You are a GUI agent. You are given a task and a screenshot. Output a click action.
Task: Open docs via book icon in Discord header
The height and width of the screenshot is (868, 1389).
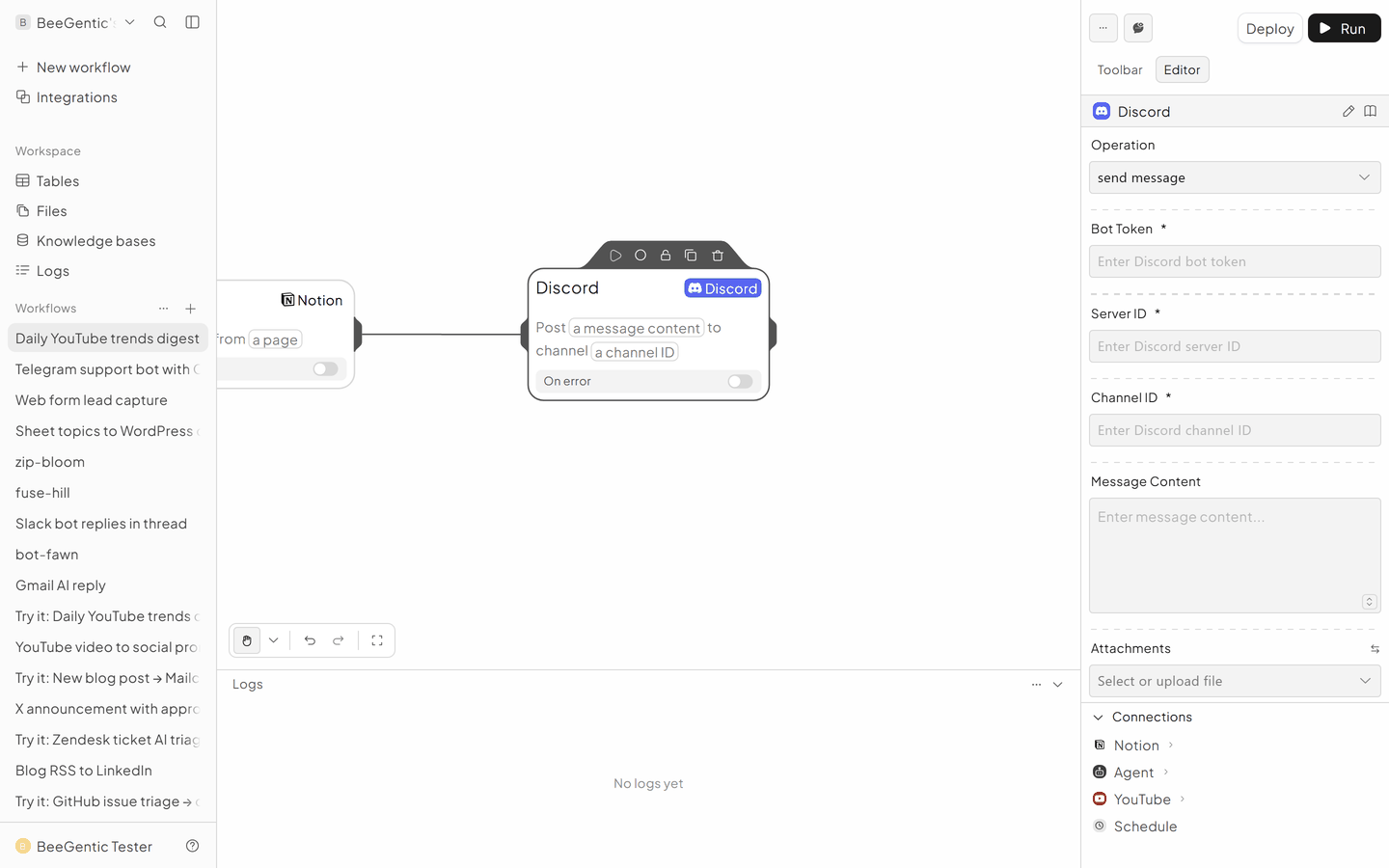click(x=1370, y=111)
